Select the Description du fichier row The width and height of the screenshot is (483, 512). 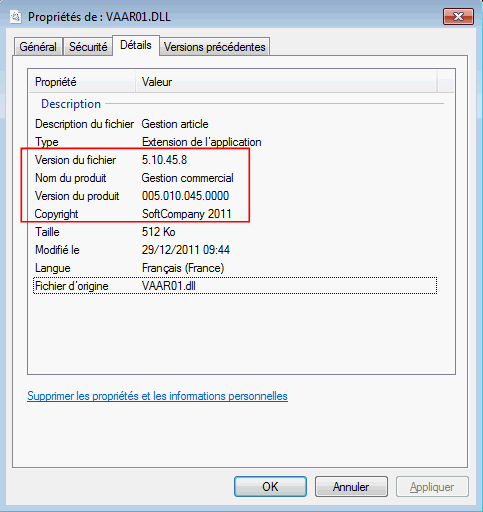(235, 124)
